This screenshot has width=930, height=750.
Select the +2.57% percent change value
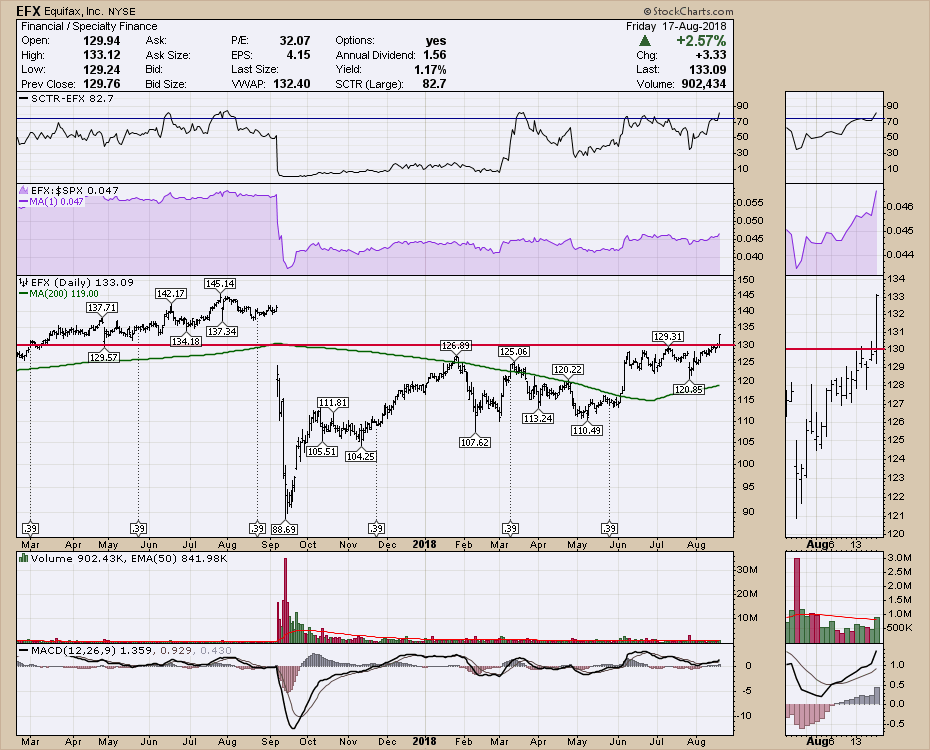[701, 41]
